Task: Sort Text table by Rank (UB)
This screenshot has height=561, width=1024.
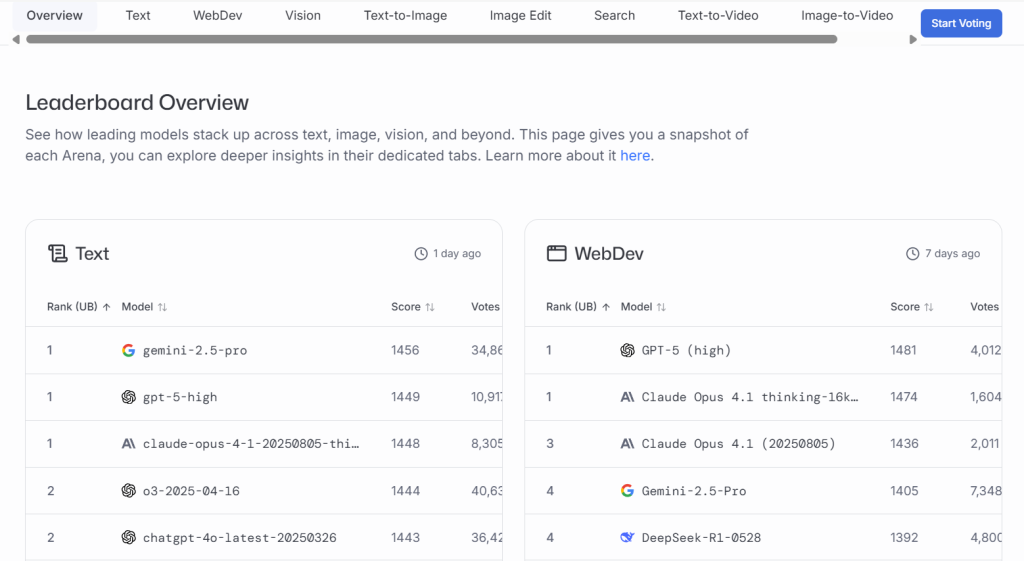Action: [78, 307]
